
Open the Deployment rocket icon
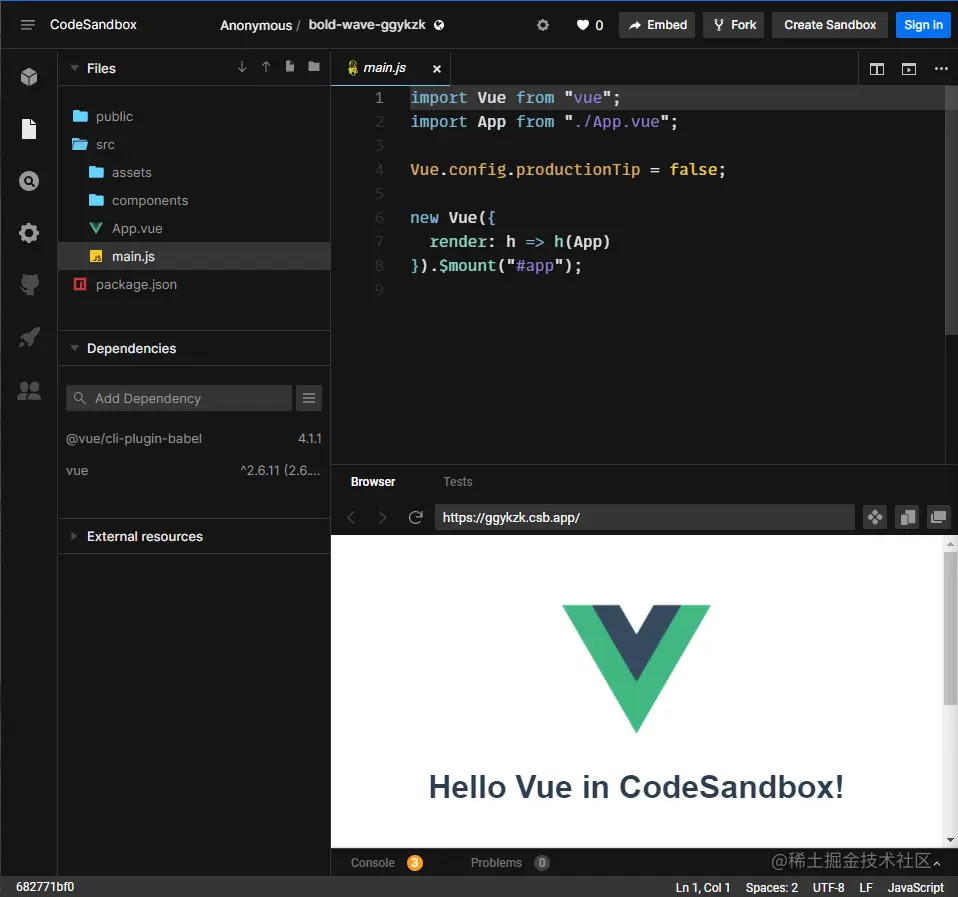point(29,337)
